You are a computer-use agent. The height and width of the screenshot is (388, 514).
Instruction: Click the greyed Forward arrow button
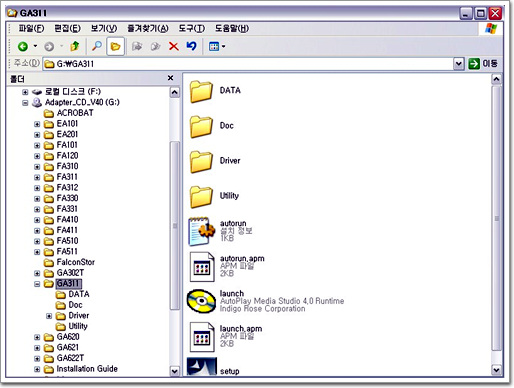tap(49, 46)
